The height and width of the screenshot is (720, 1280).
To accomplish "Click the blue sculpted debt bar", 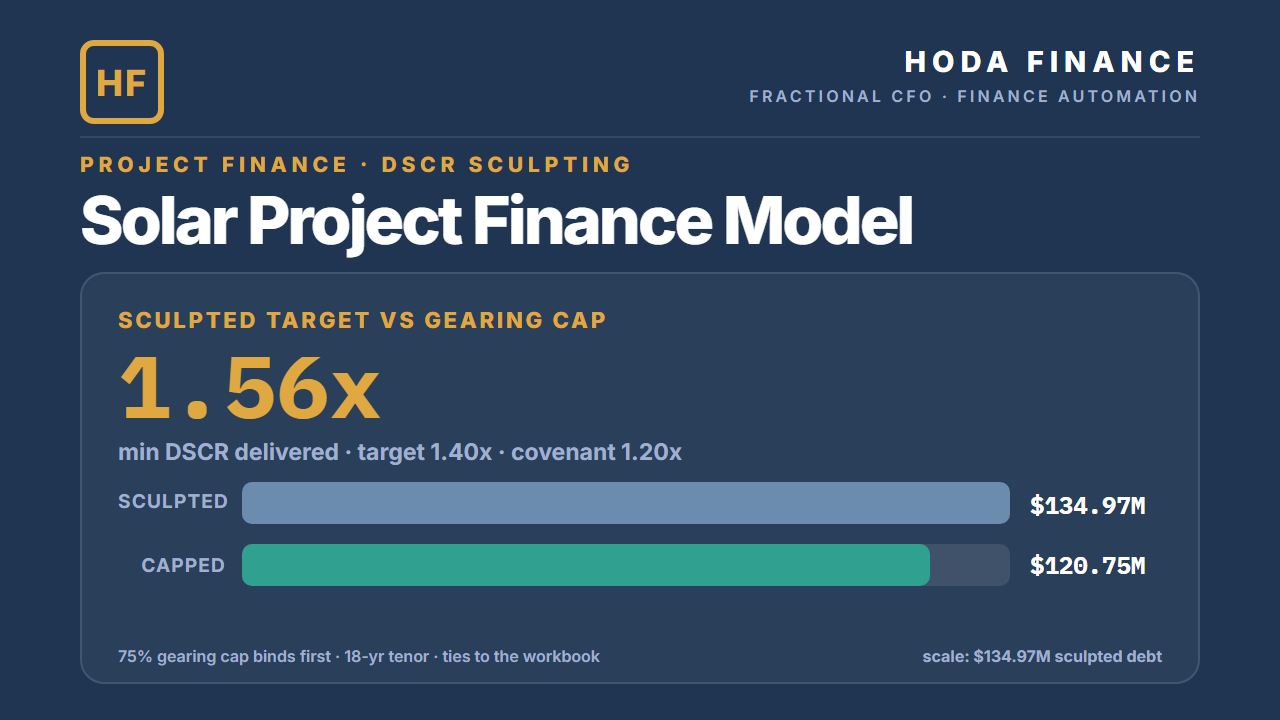I will point(626,503).
